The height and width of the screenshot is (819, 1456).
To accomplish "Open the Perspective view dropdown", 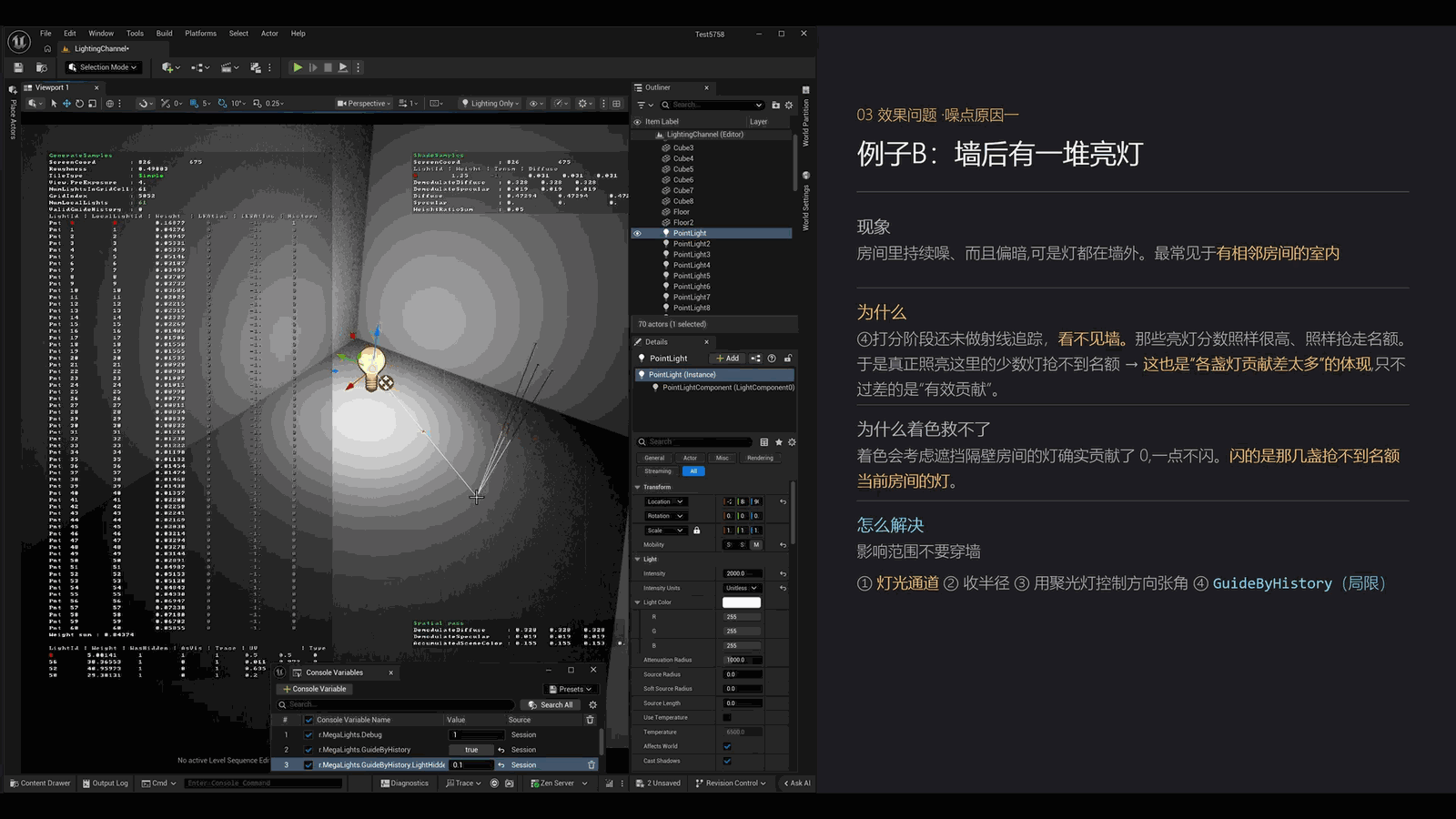I will point(364,104).
